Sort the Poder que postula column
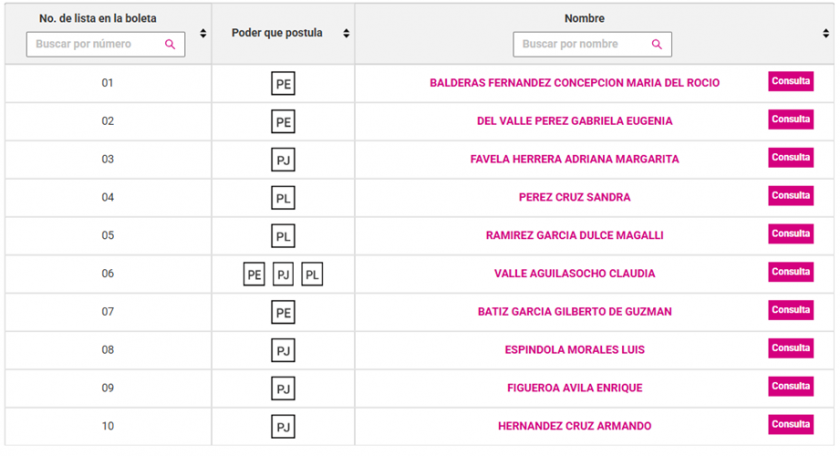Viewport: 840px width, 456px height. coord(346,33)
